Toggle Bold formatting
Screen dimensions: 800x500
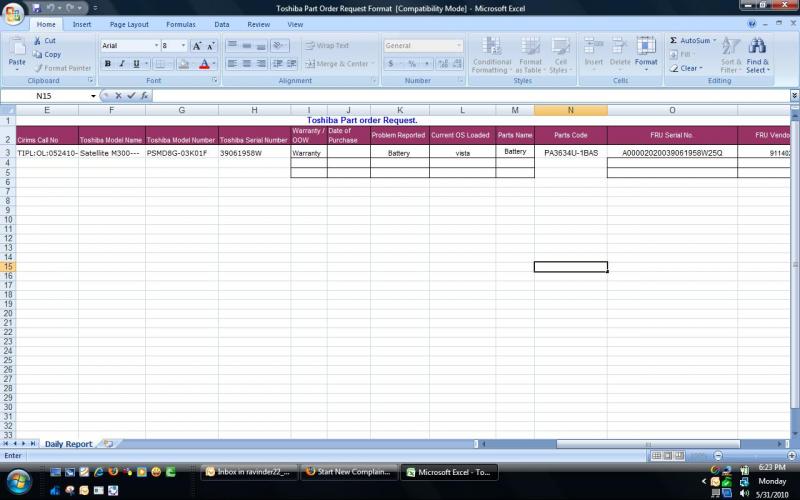108,64
